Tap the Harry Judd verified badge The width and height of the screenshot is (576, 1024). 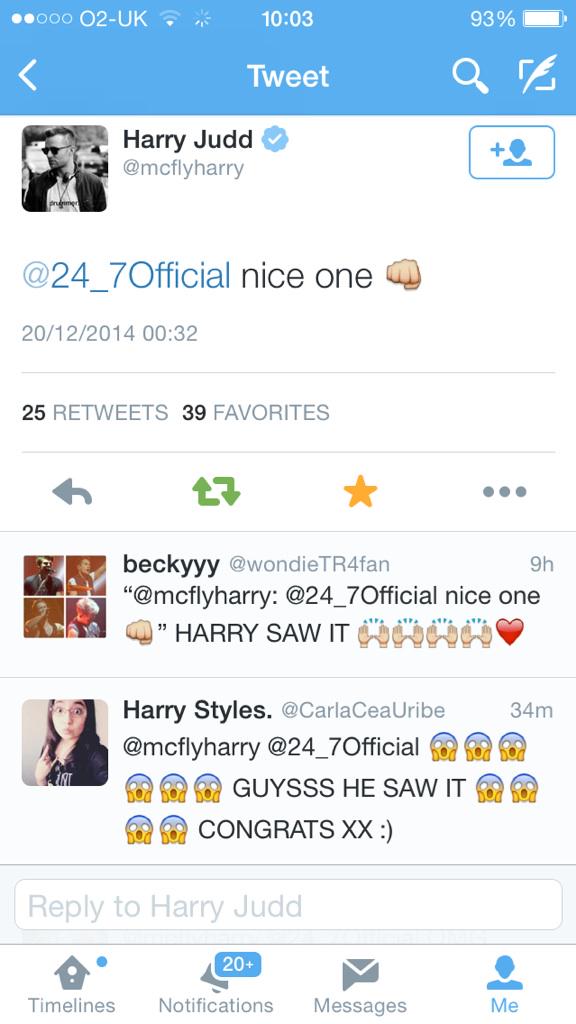[275, 139]
